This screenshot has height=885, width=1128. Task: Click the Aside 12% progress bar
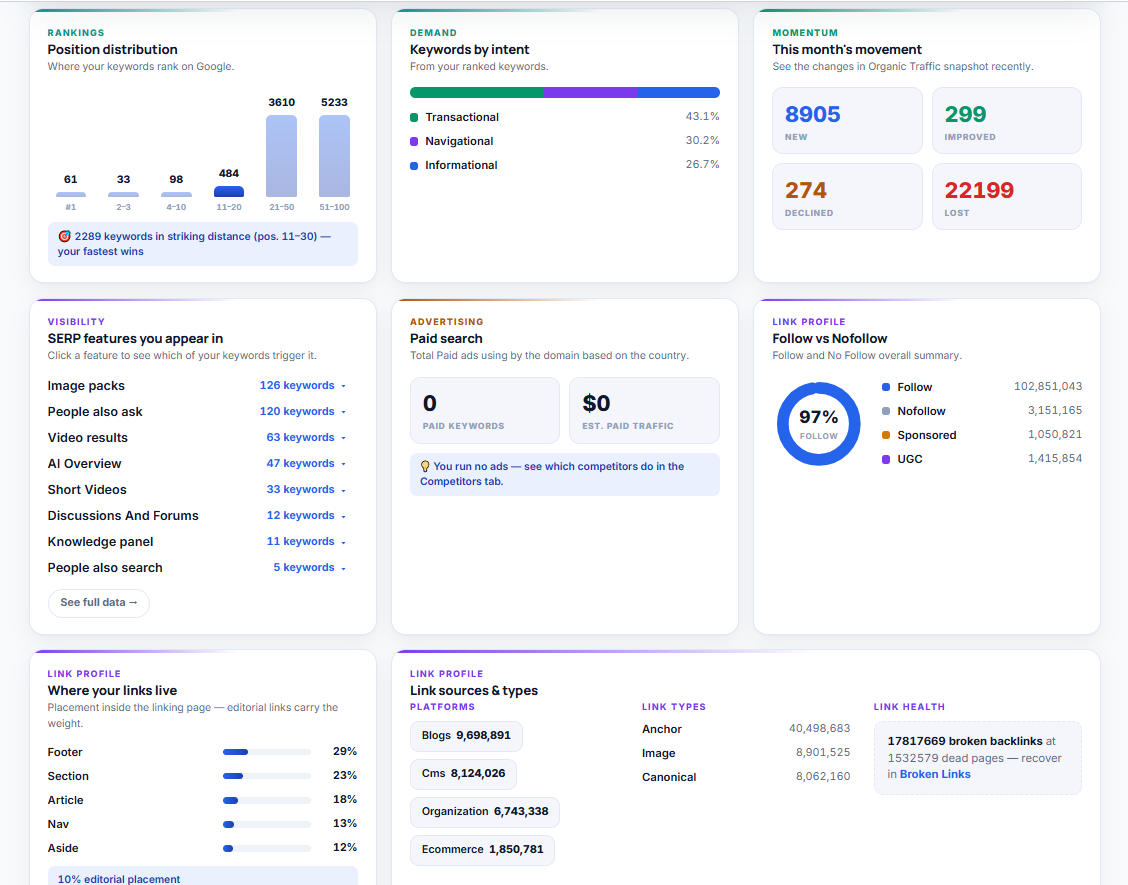pos(266,848)
